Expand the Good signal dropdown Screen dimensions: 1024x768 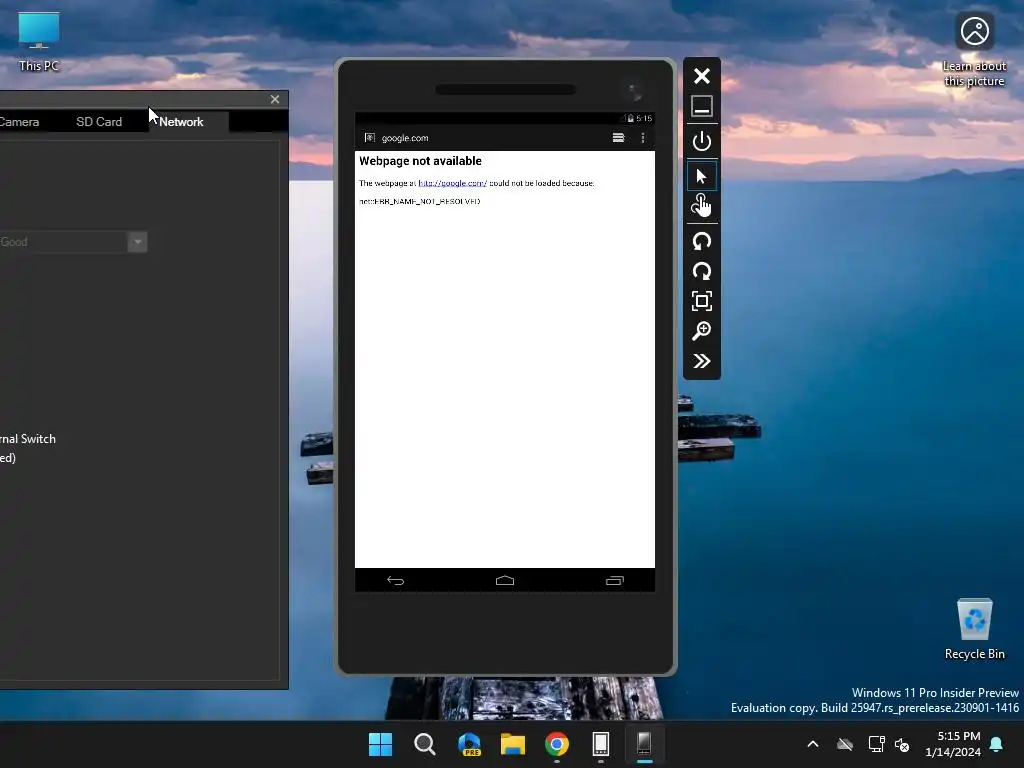coord(138,242)
